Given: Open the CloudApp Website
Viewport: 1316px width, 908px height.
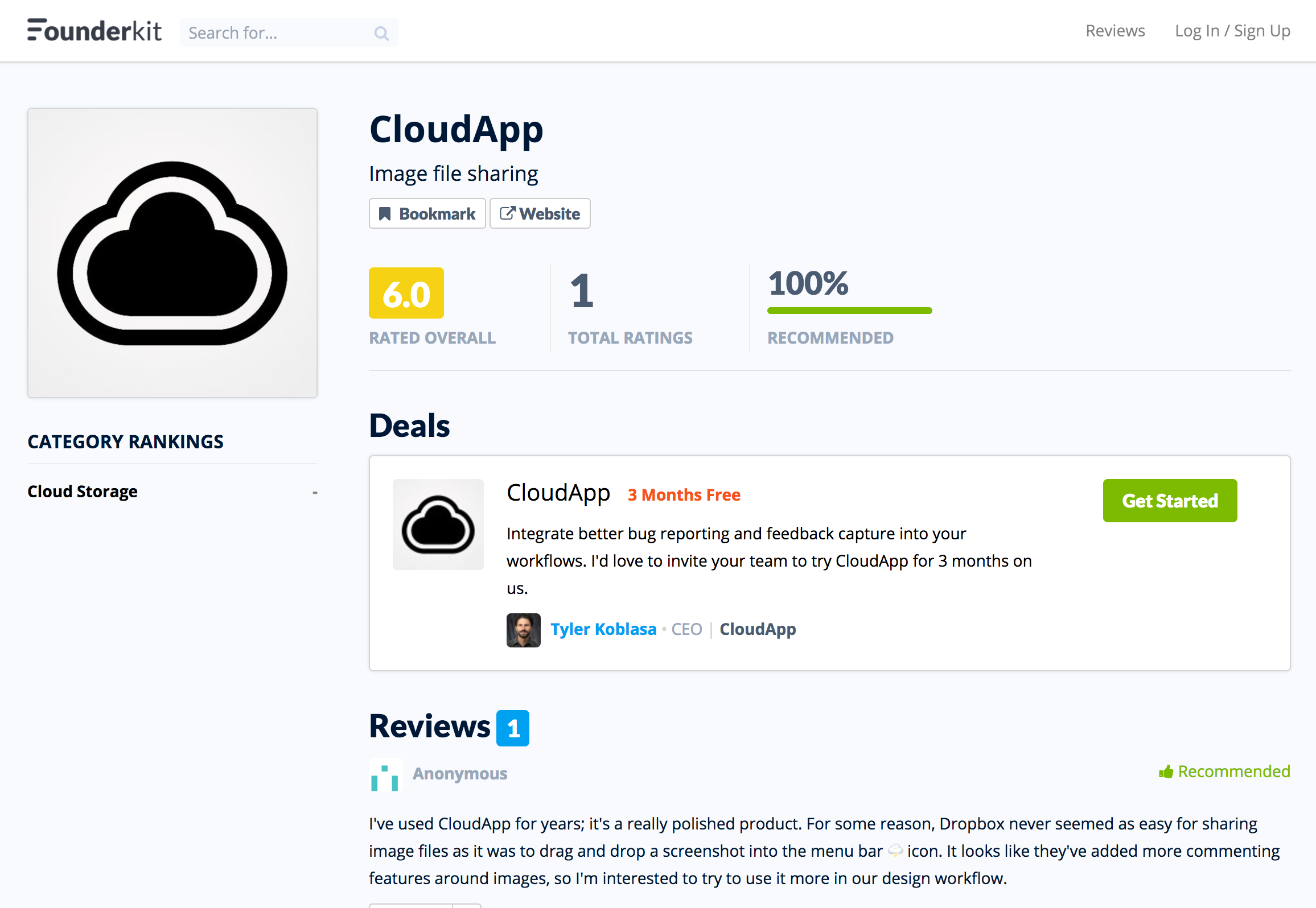Looking at the screenshot, I should [x=540, y=213].
